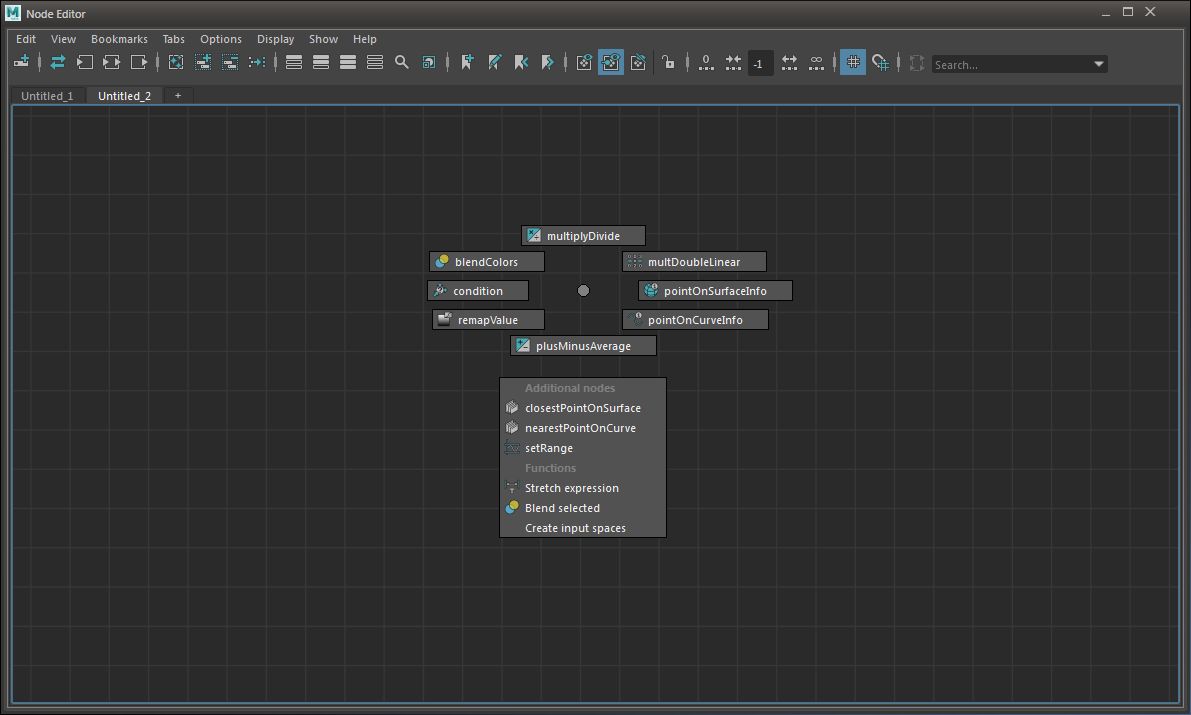Click the Create Node toolbar icon
Image resolution: width=1191 pixels, height=715 pixels.
click(22, 62)
